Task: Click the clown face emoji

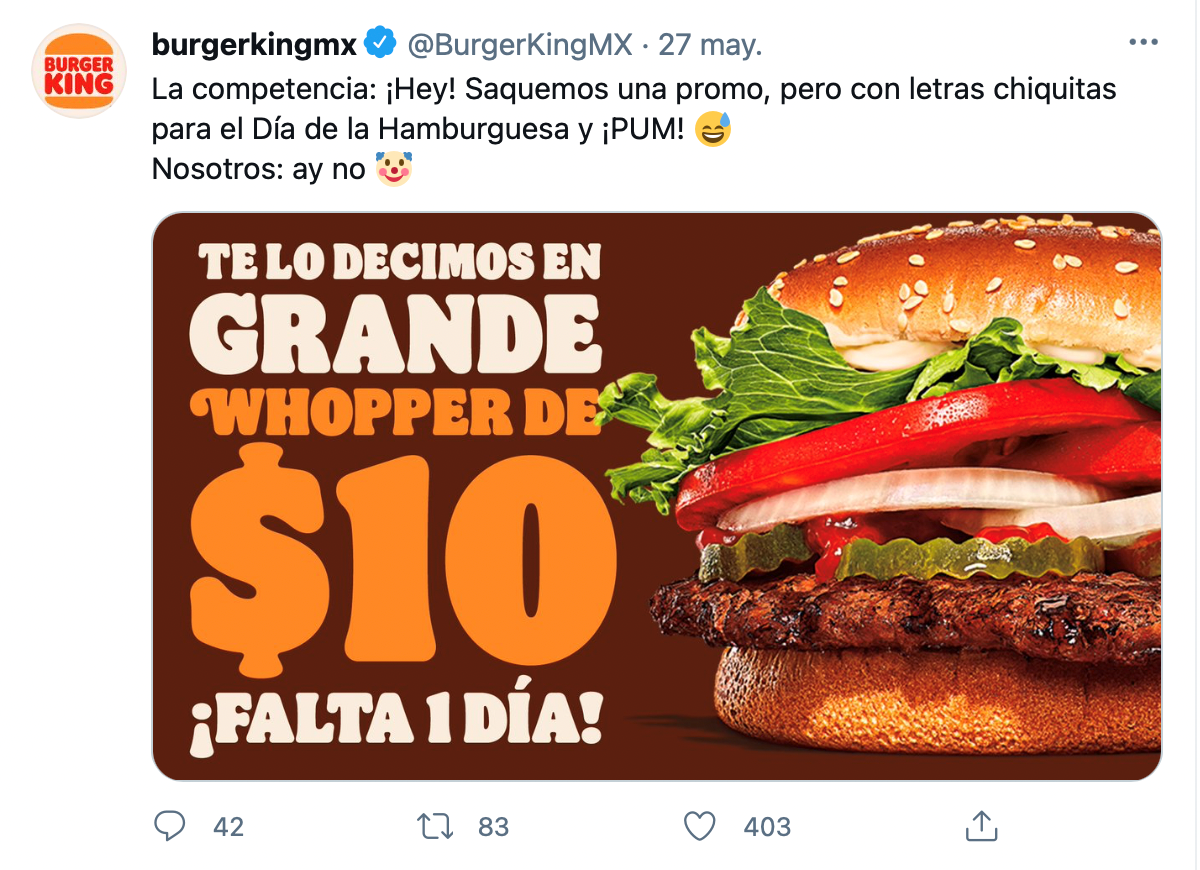Action: 393,170
